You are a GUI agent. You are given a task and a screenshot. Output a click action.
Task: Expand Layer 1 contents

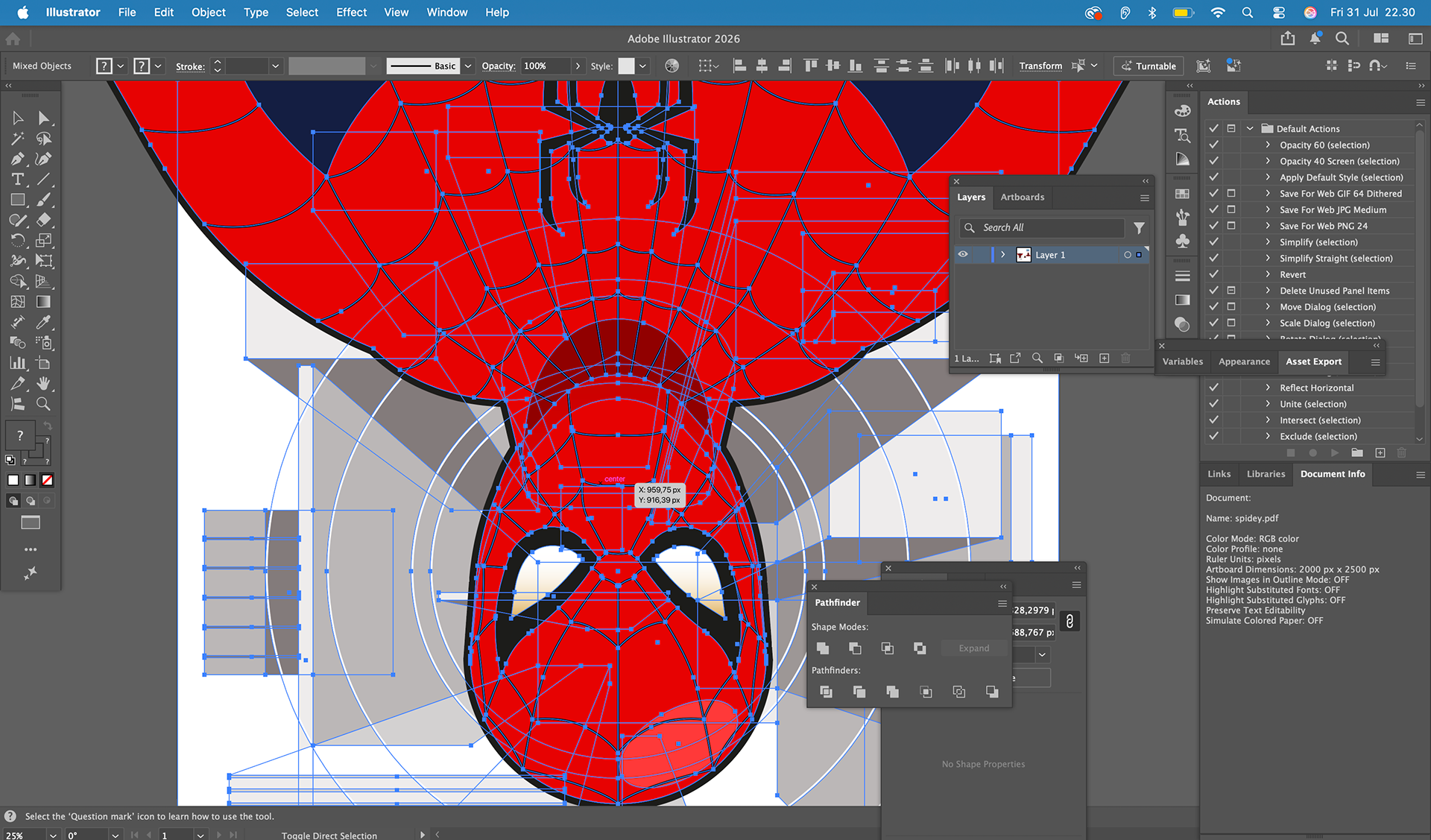point(1003,255)
